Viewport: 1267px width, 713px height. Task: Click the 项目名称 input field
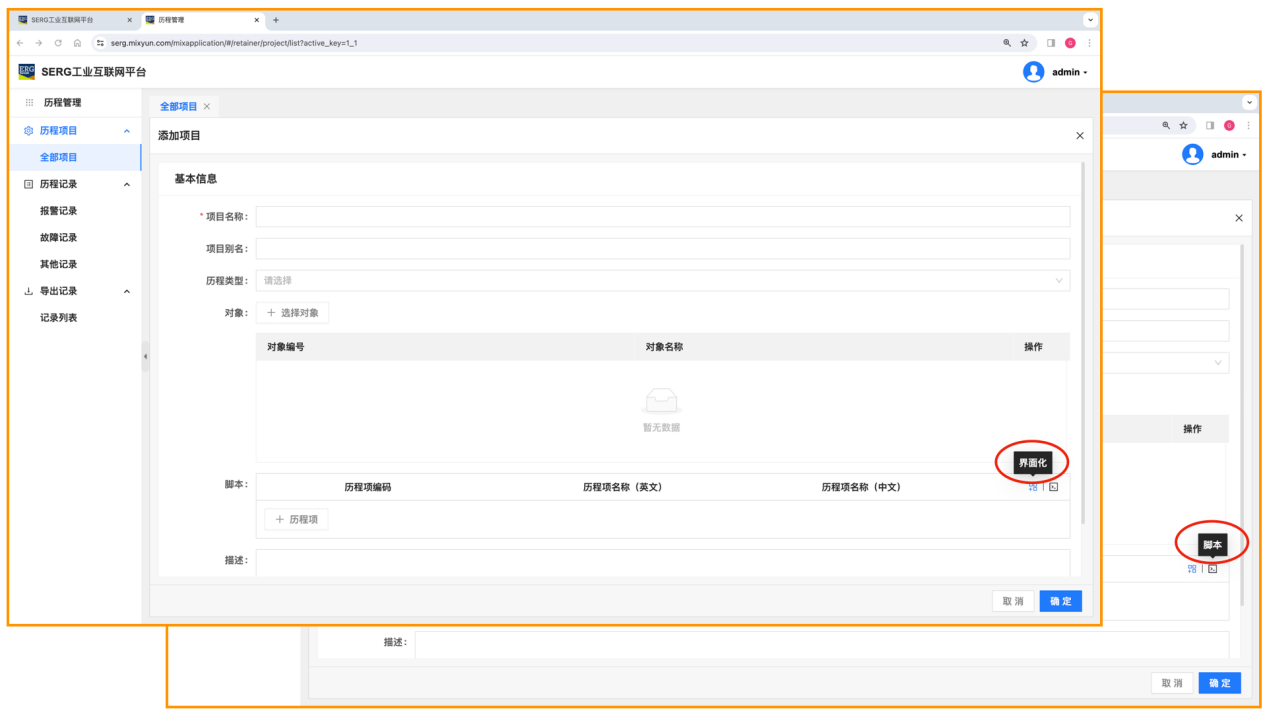click(x=662, y=217)
